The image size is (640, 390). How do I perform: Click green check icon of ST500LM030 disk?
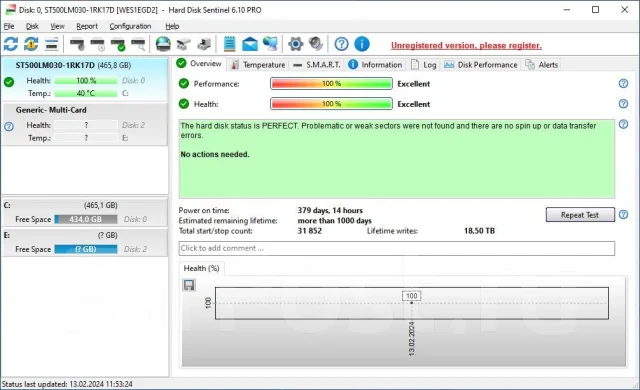9,82
